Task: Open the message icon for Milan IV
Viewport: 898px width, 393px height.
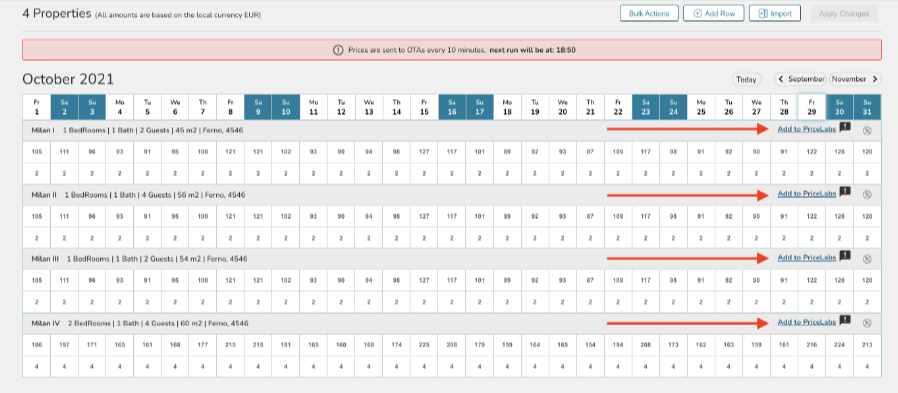Action: coord(845,320)
